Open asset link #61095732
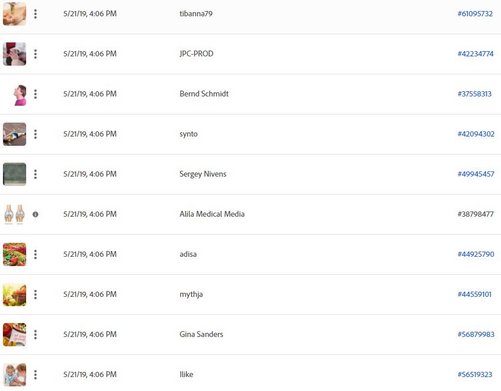The image size is (501, 391). click(x=475, y=14)
